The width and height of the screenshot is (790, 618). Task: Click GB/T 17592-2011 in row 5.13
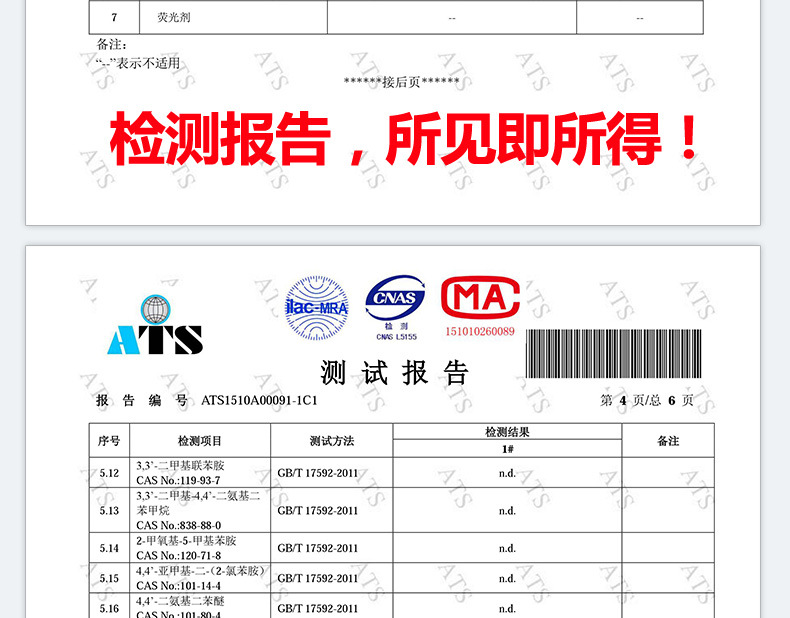coord(317,510)
